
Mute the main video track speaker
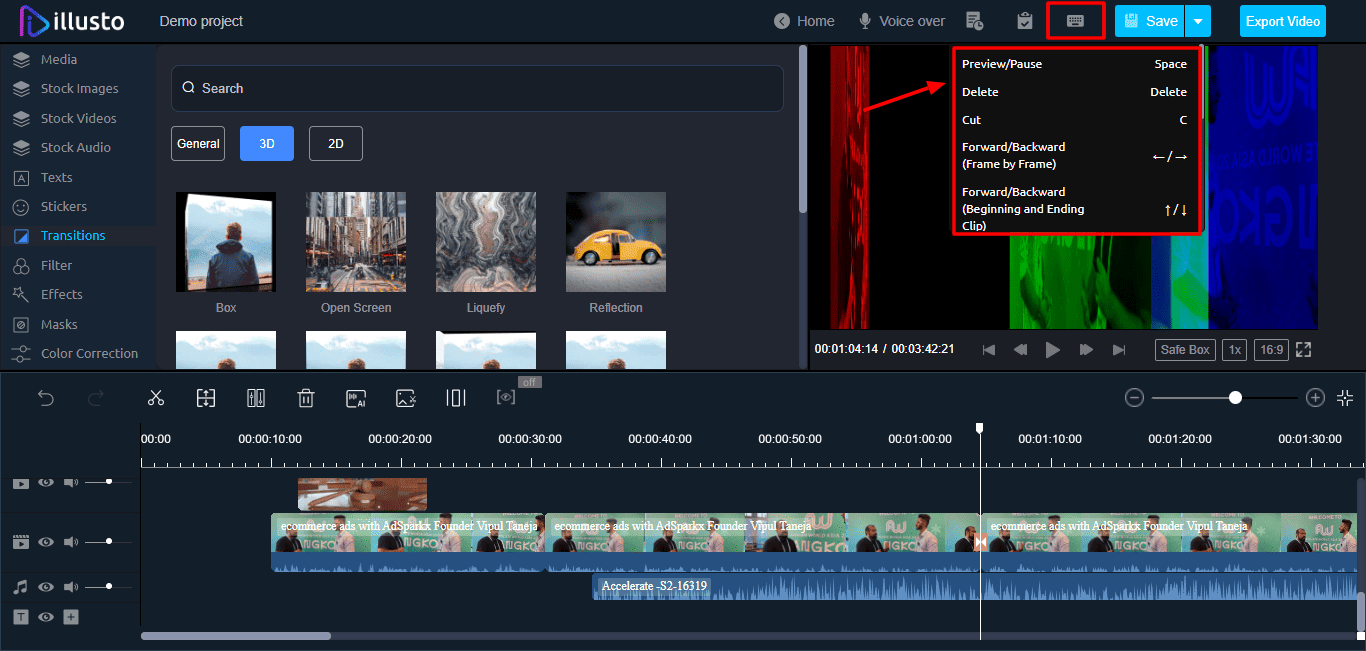pos(71,542)
